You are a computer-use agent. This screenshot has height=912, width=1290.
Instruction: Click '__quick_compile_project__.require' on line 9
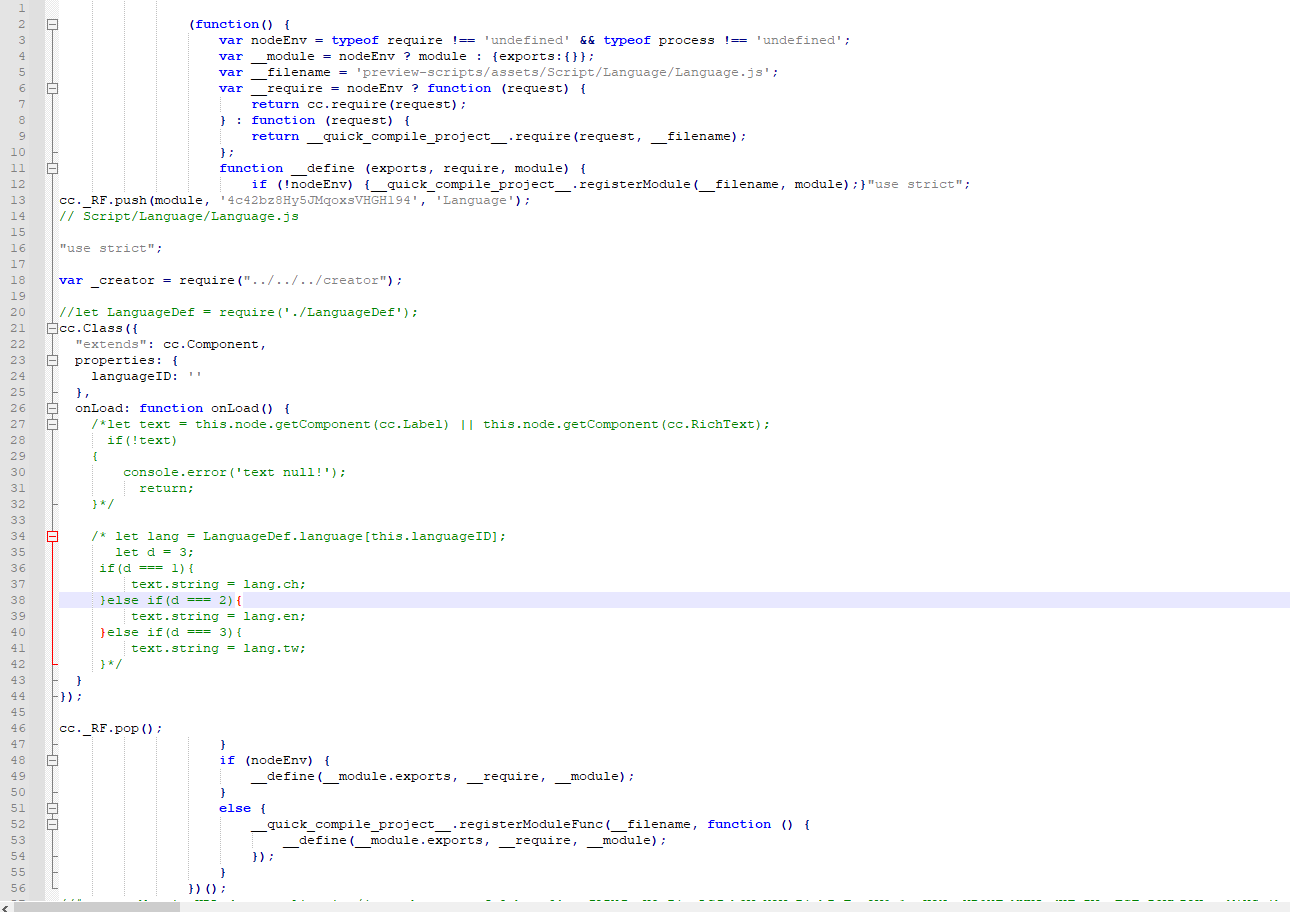[x=439, y=136]
